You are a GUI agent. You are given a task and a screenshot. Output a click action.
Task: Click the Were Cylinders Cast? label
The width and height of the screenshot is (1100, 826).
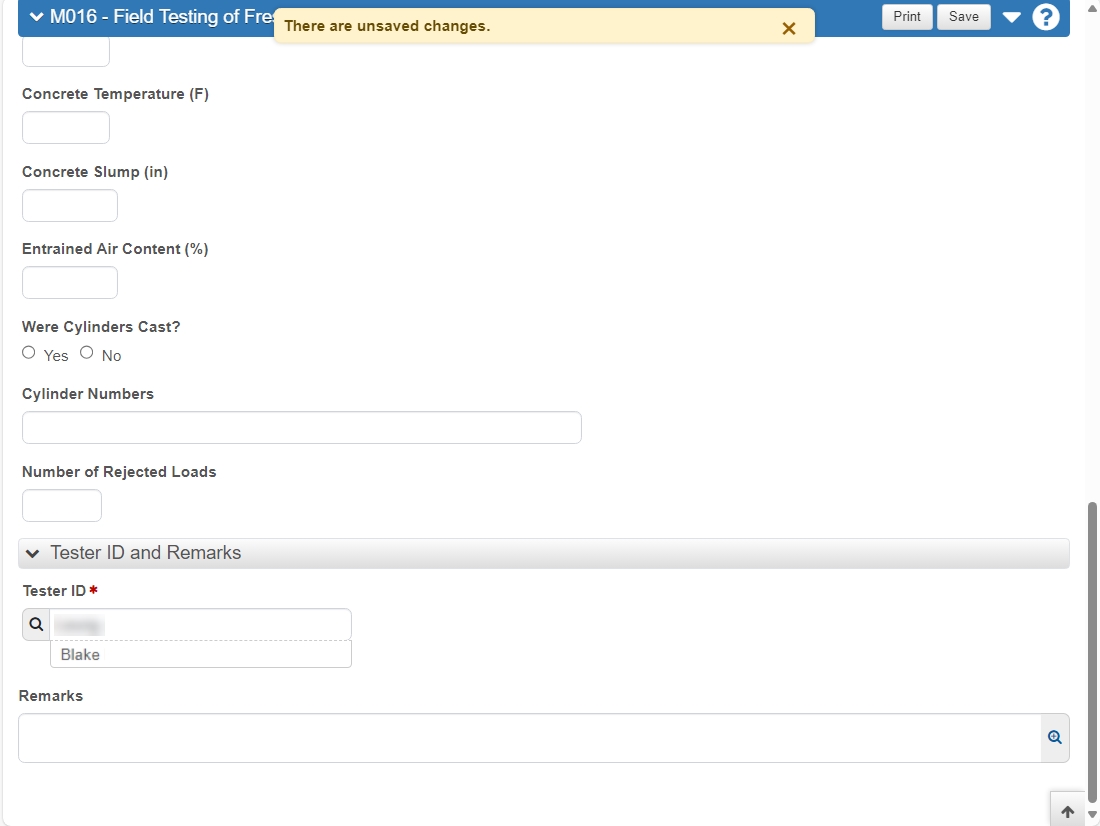pyautogui.click(x=101, y=327)
